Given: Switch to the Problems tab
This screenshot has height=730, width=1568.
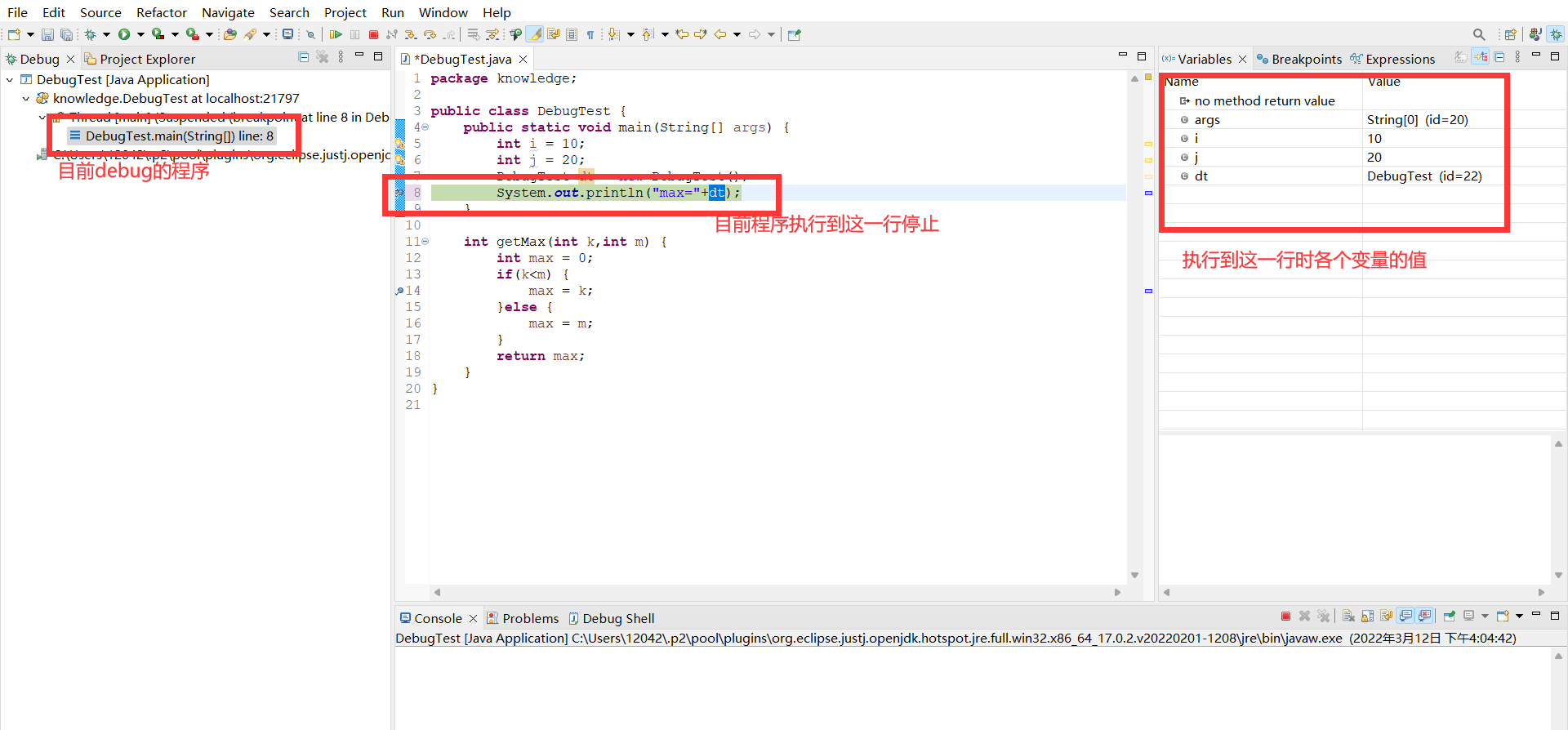Looking at the screenshot, I should tap(523, 618).
